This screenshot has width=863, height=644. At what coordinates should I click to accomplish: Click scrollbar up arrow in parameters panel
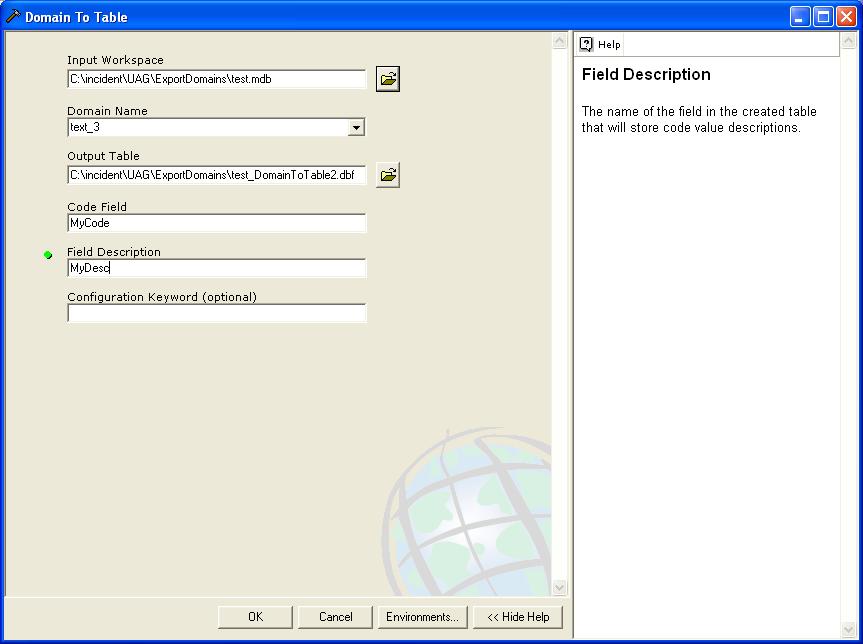[x=559, y=41]
